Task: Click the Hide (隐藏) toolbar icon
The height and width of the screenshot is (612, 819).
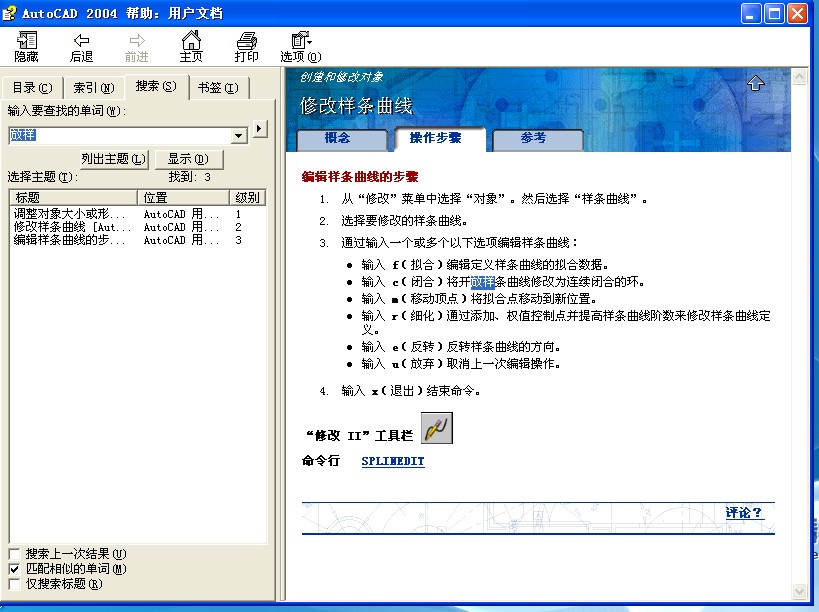Action: click(27, 40)
